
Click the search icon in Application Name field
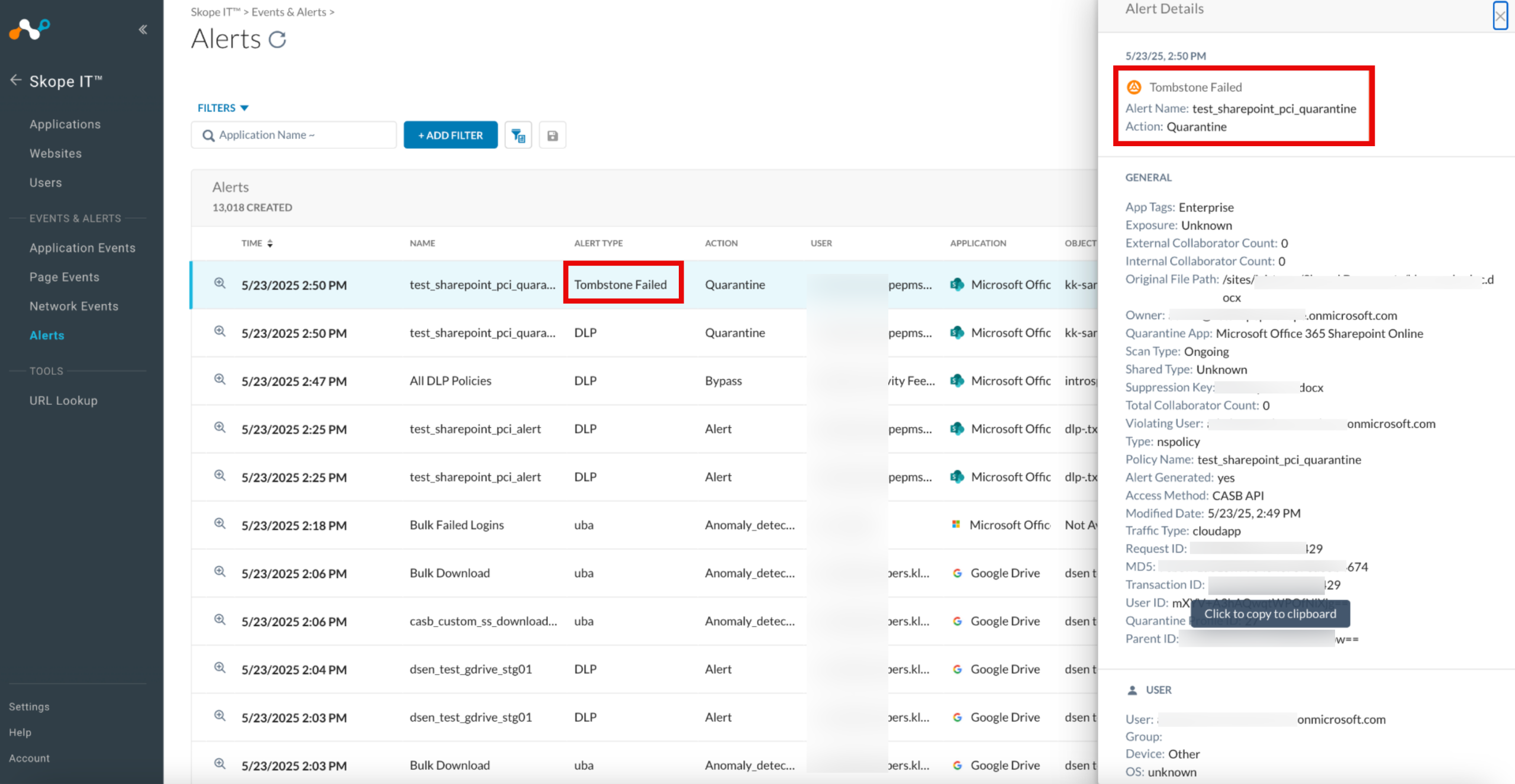pyautogui.click(x=208, y=134)
